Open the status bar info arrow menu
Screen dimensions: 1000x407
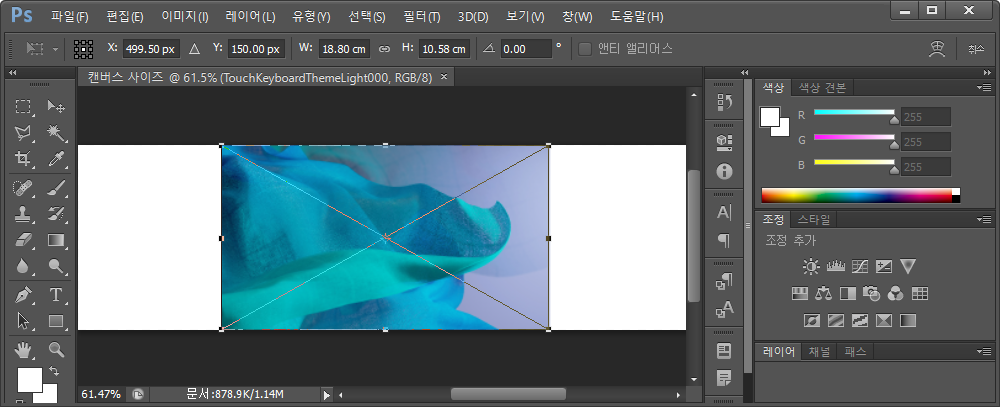[x=327, y=395]
